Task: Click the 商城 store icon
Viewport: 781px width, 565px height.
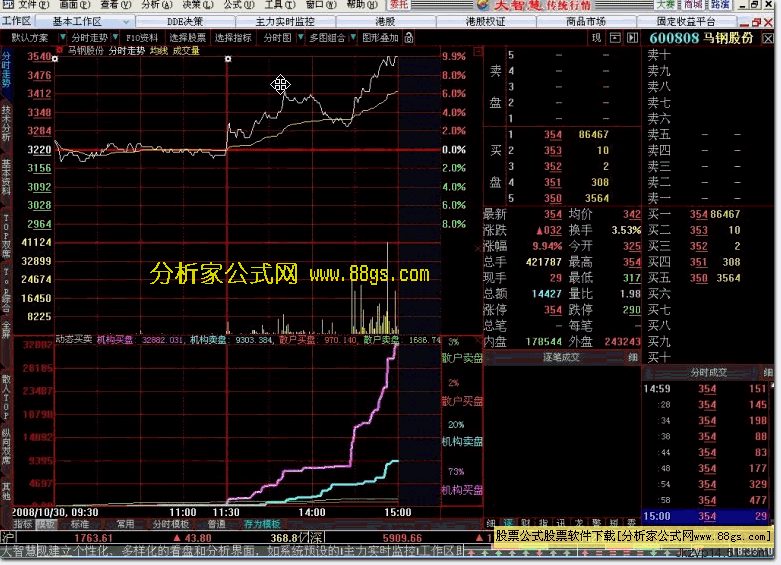Action: tap(693, 5)
